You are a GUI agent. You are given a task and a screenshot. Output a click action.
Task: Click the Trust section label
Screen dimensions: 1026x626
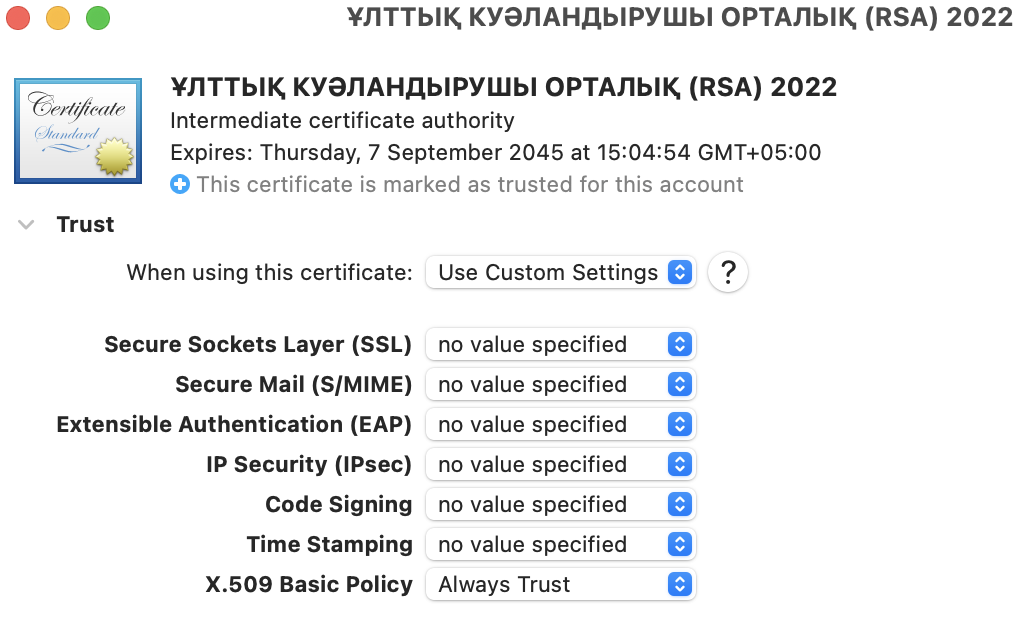click(x=85, y=224)
